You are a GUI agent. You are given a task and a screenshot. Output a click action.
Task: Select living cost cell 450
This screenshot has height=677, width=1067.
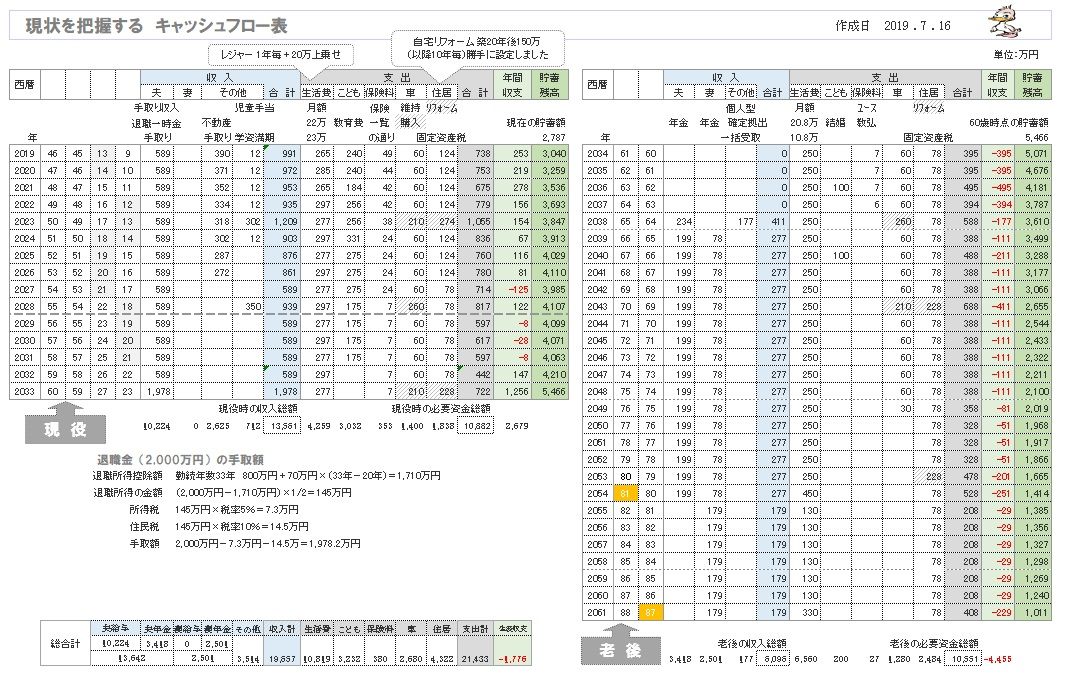coord(805,493)
